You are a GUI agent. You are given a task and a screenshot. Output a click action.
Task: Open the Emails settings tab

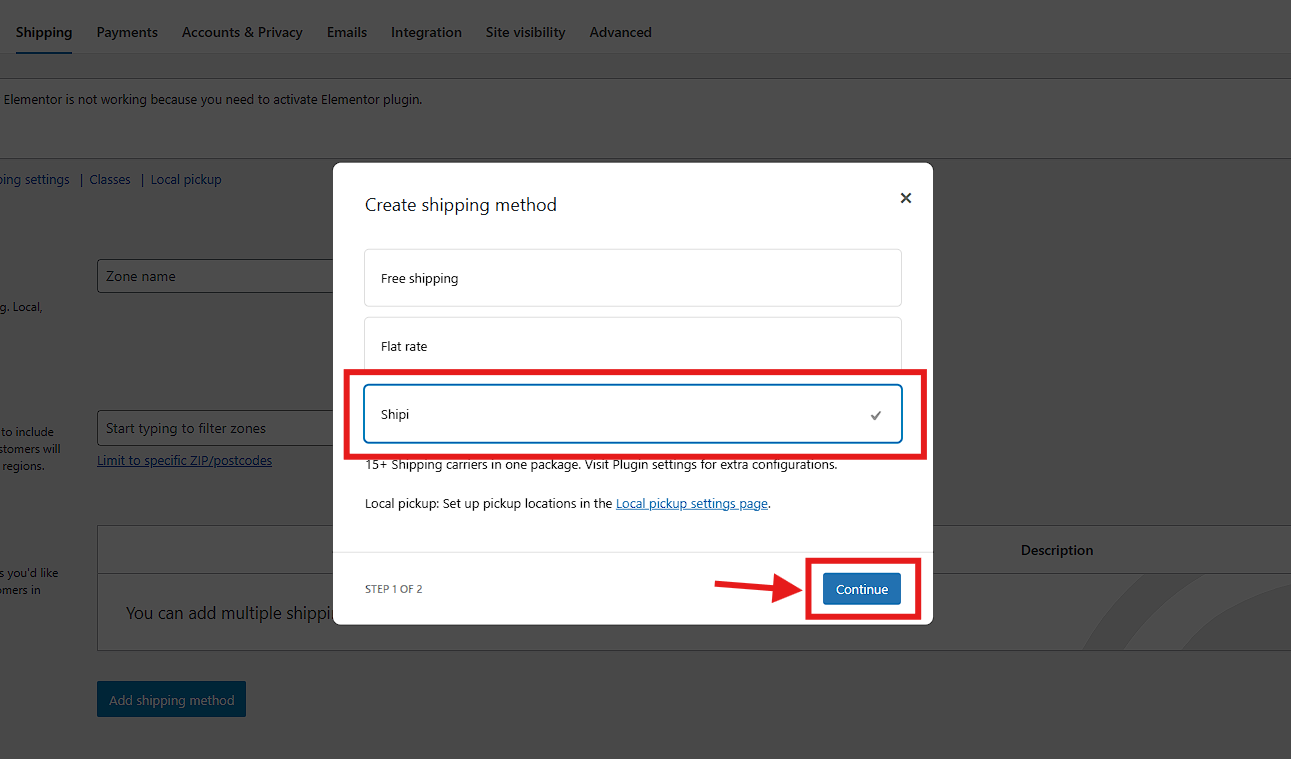pos(347,32)
